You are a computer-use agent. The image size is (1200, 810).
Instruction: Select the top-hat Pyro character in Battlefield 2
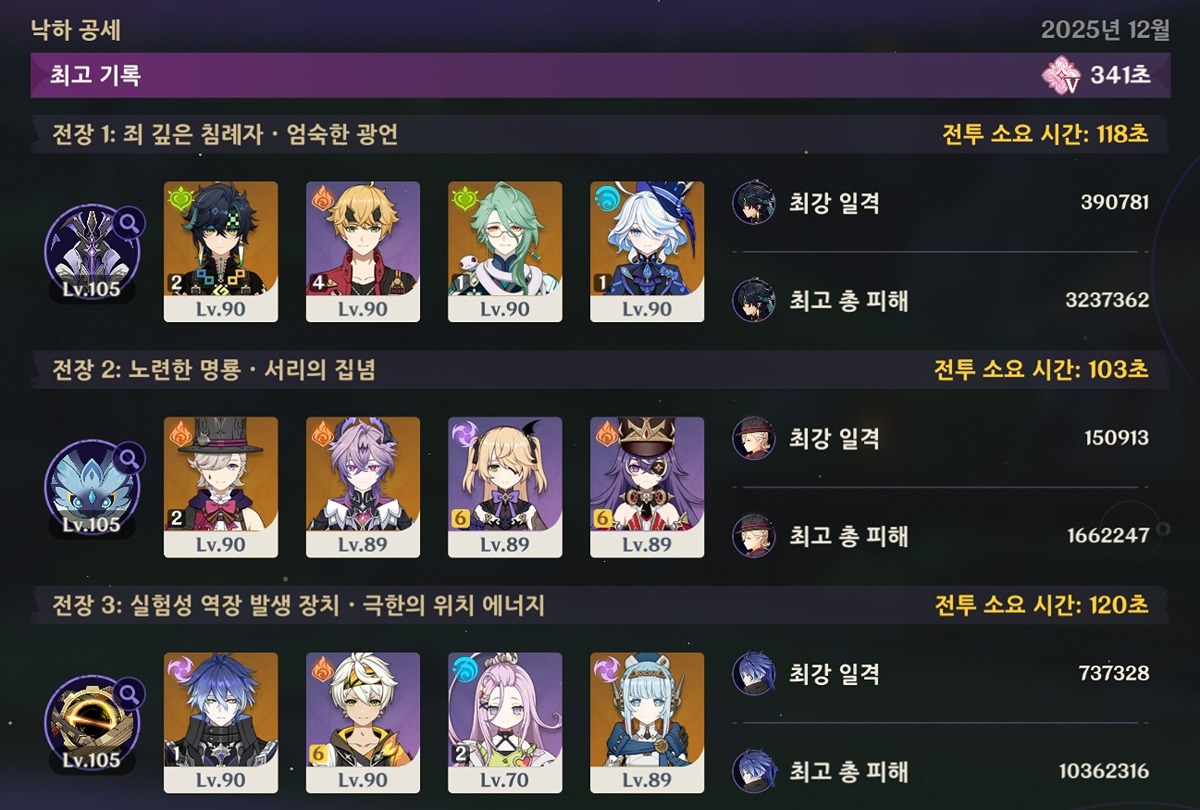[x=221, y=487]
